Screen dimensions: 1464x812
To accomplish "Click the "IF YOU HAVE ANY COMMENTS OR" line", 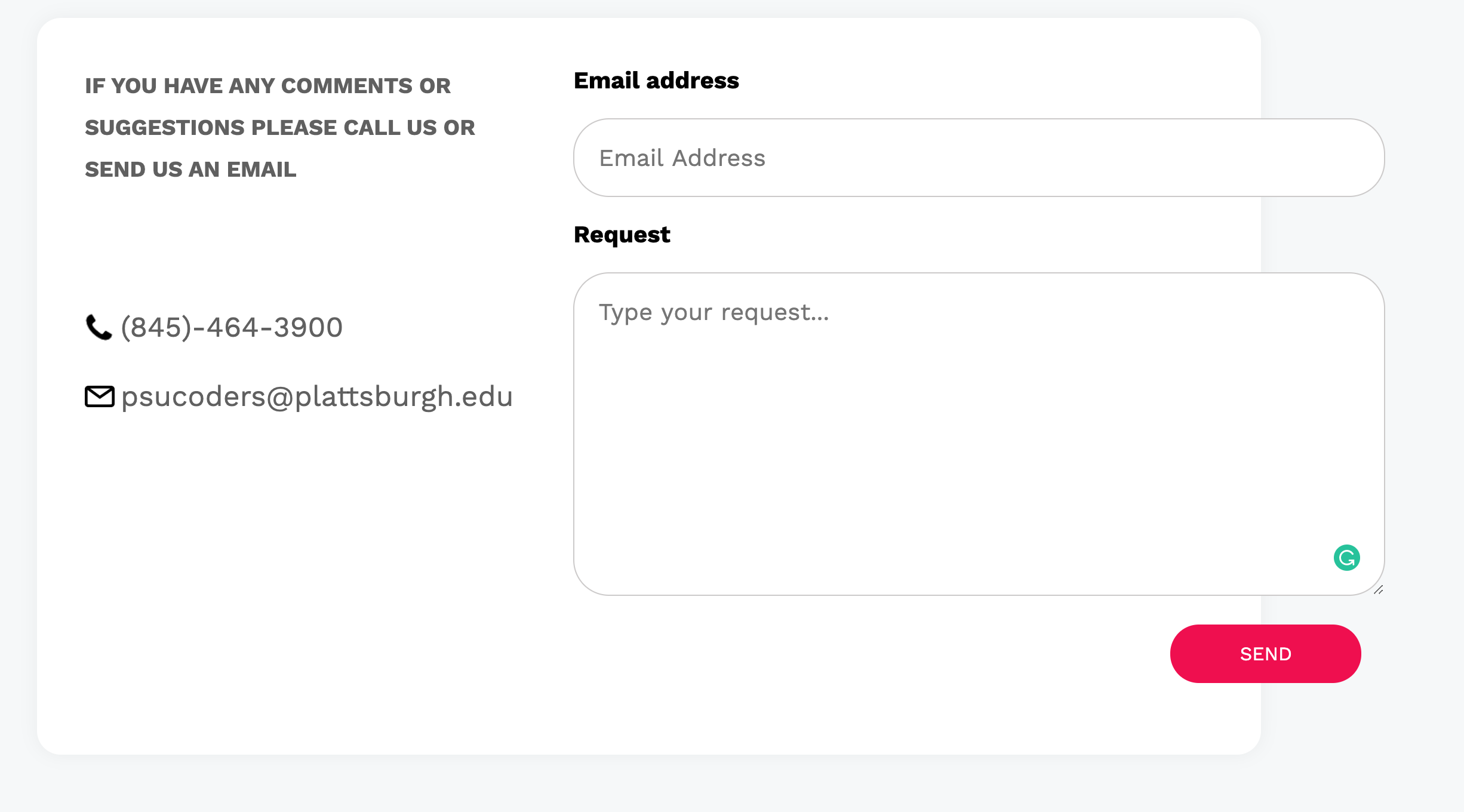I will pos(267,86).
